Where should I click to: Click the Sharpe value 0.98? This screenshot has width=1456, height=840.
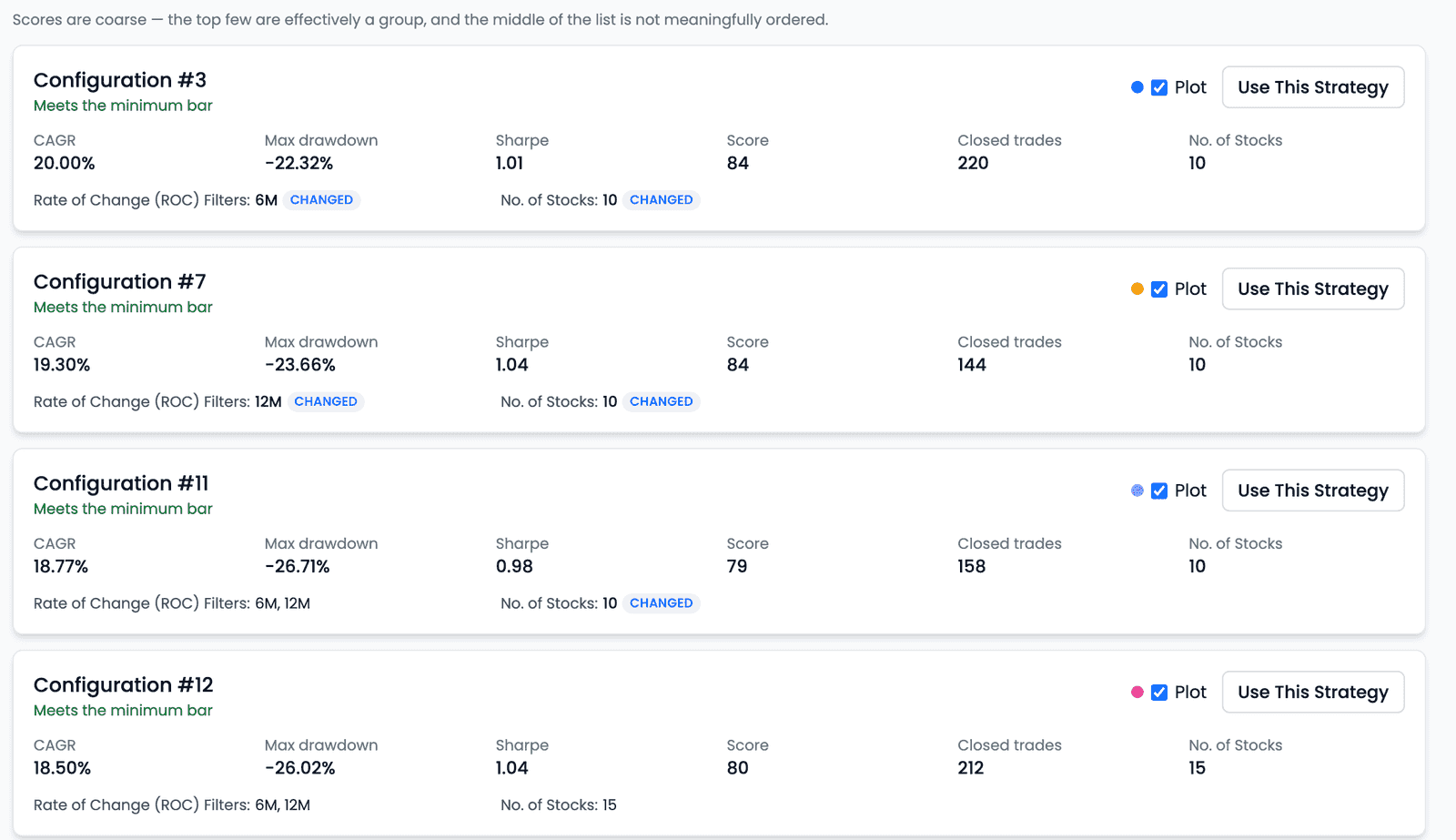(x=514, y=566)
